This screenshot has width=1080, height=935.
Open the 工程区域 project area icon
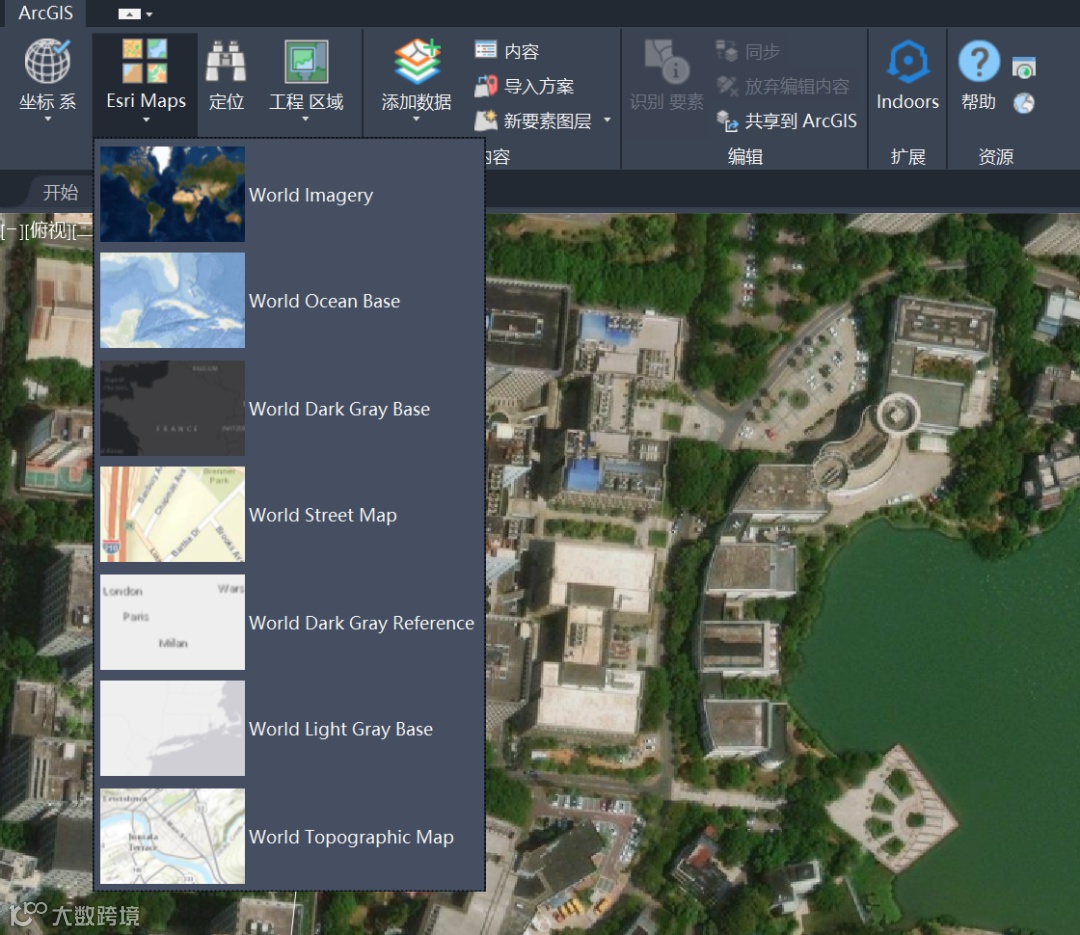pyautogui.click(x=306, y=61)
